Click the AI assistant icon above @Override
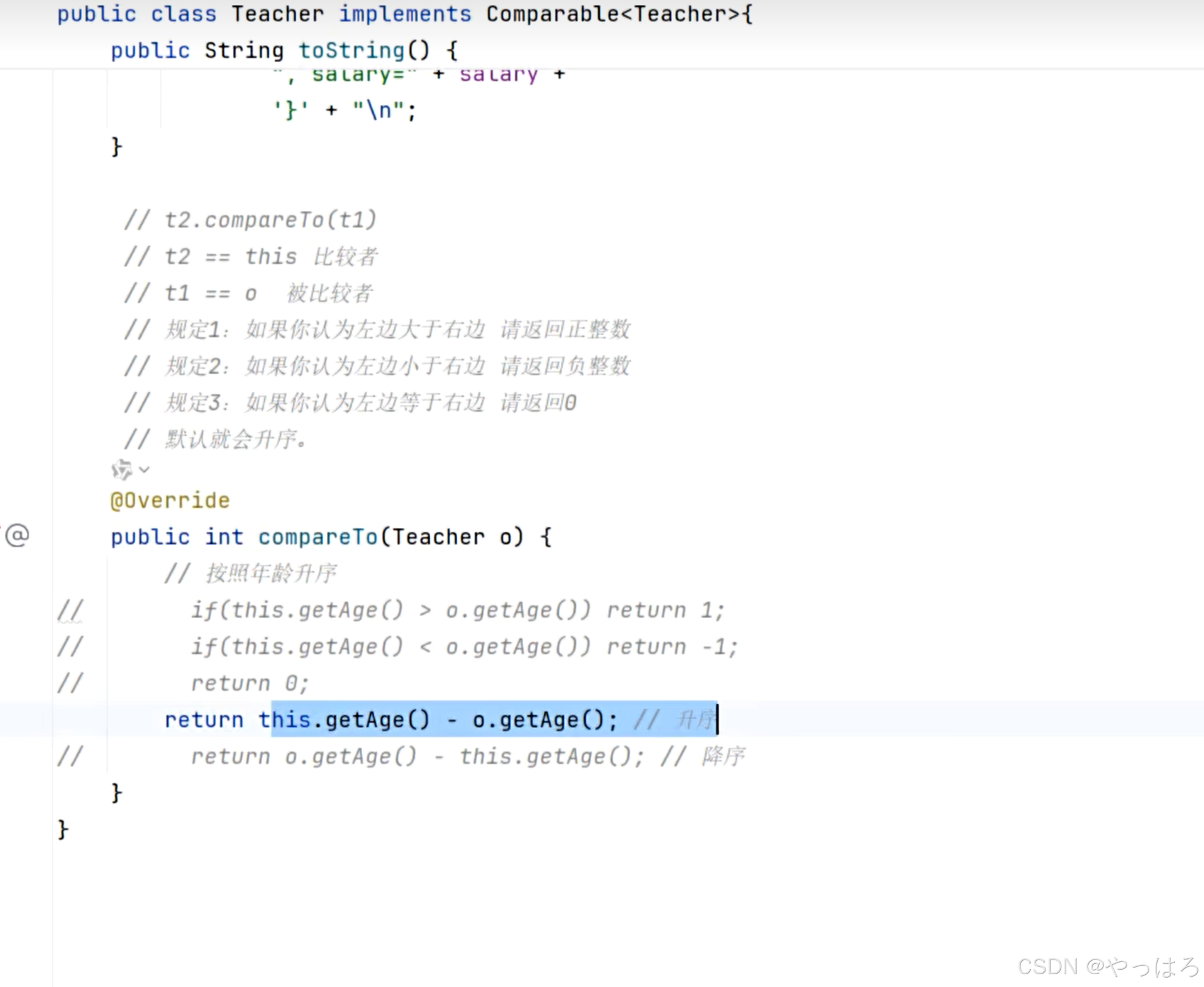The height and width of the screenshot is (987, 1204). [121, 469]
